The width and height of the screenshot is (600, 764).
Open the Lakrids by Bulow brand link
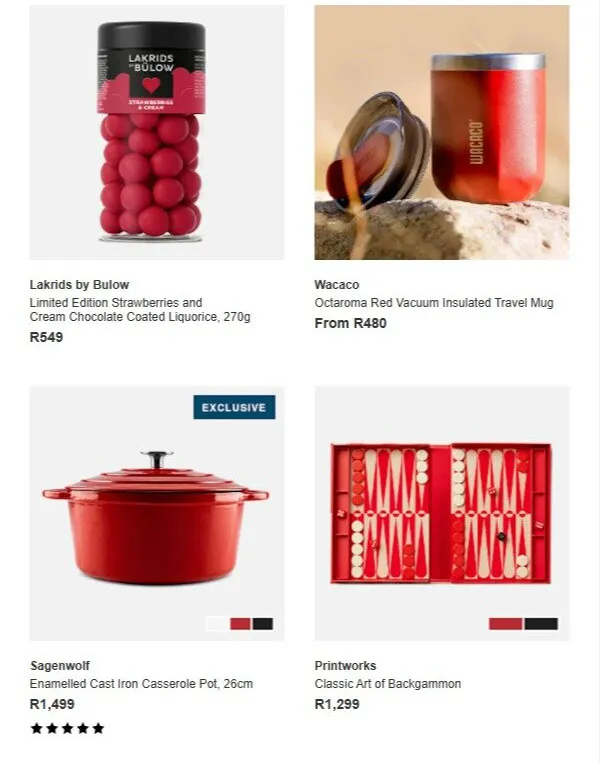click(x=79, y=285)
